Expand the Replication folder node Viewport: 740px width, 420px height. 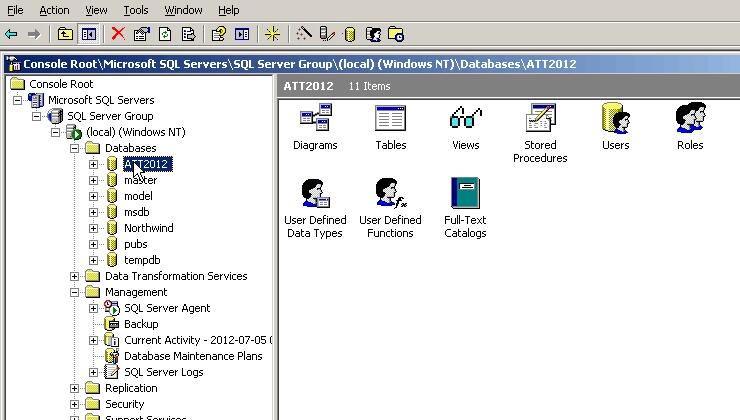[x=75, y=388]
